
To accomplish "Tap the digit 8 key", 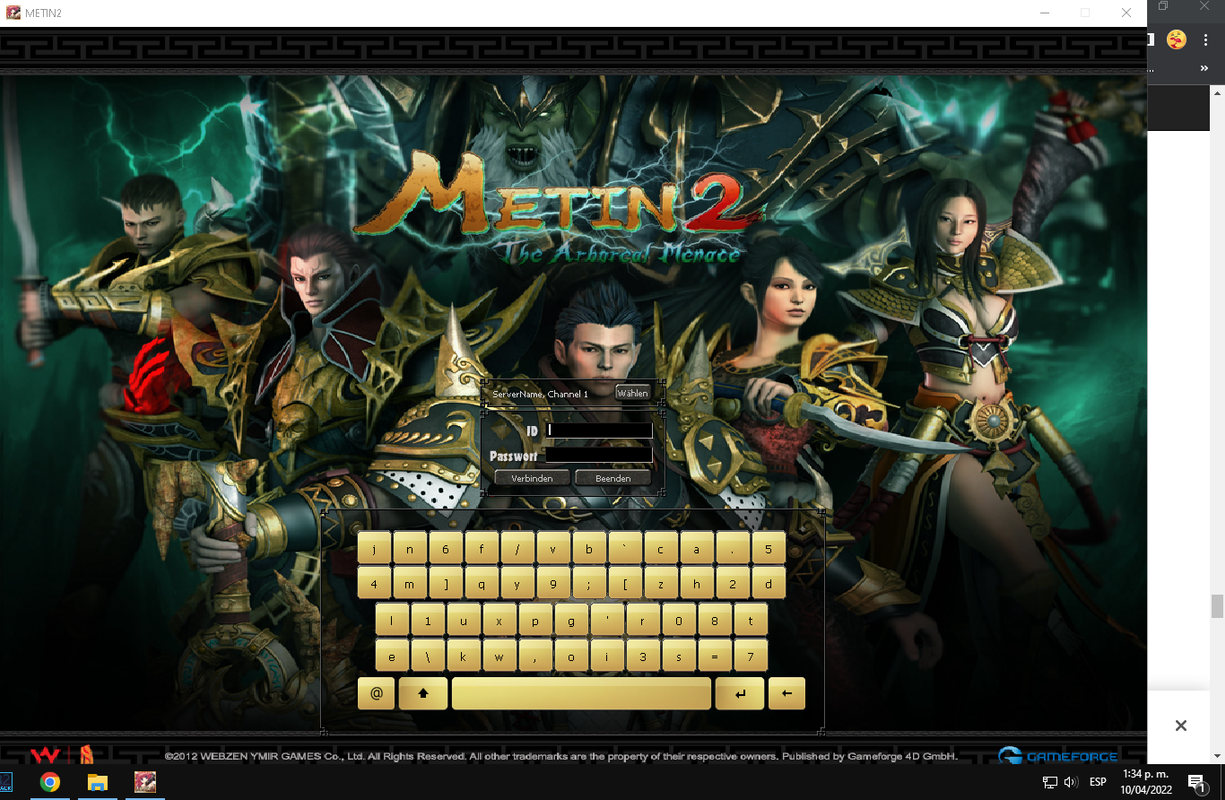I will point(715,620).
